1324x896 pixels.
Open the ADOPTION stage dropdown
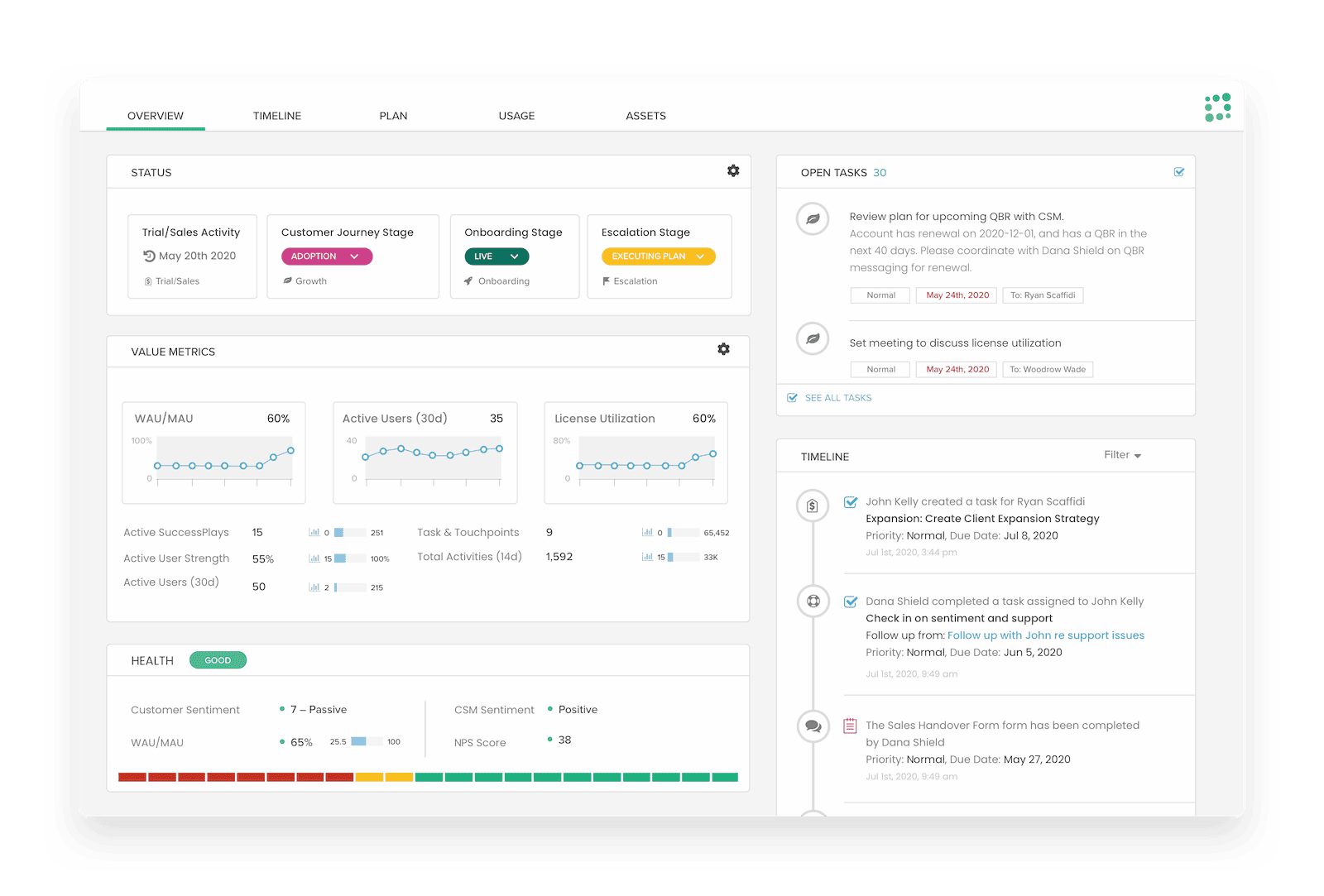coord(327,256)
